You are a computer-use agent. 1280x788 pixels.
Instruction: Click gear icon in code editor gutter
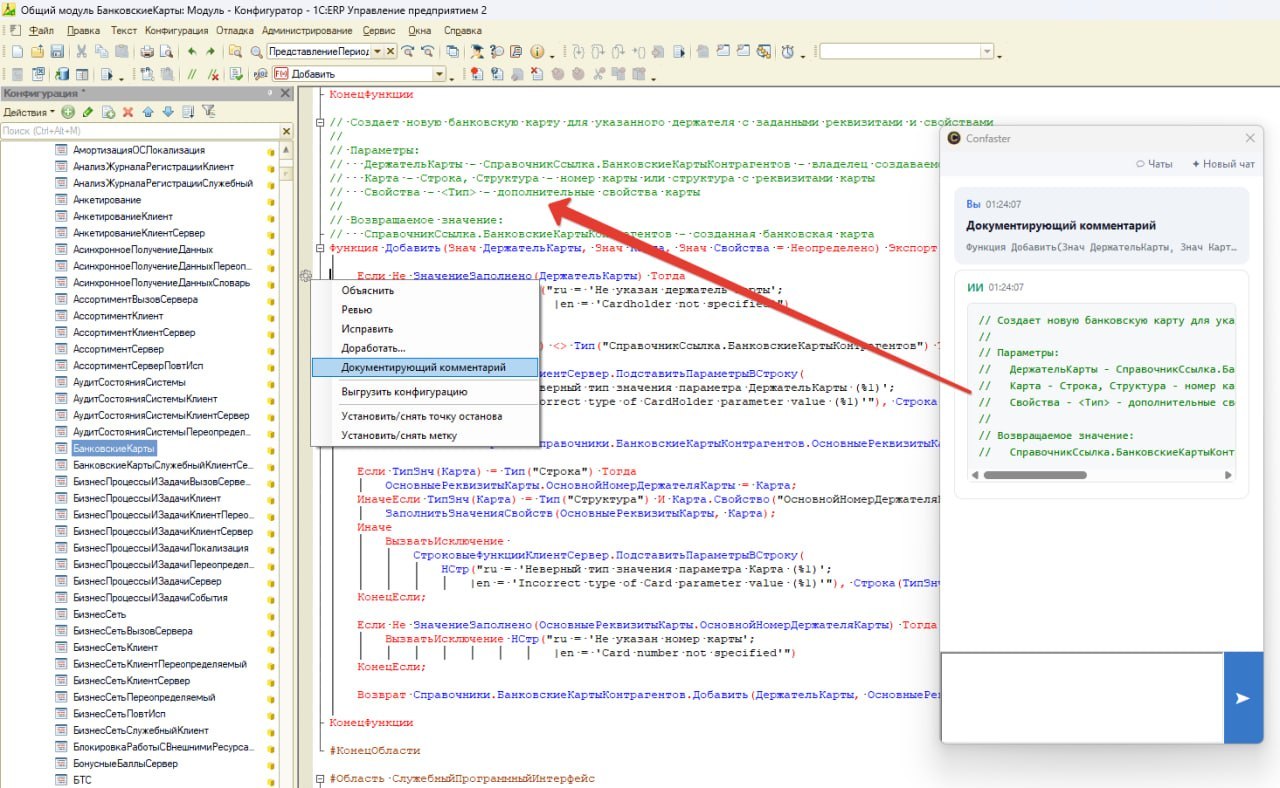(306, 276)
